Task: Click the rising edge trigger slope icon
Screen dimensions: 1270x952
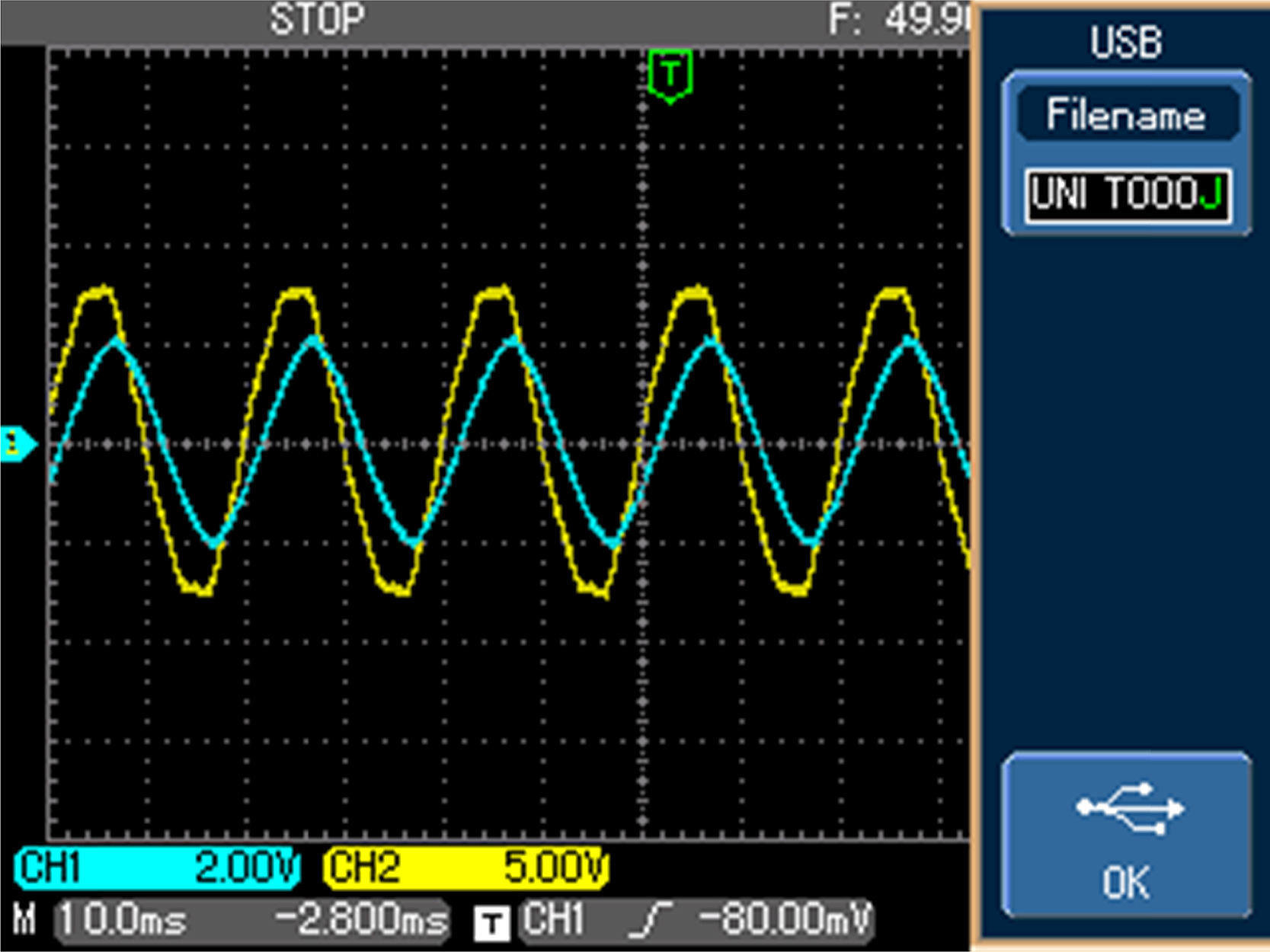Action: 652,920
